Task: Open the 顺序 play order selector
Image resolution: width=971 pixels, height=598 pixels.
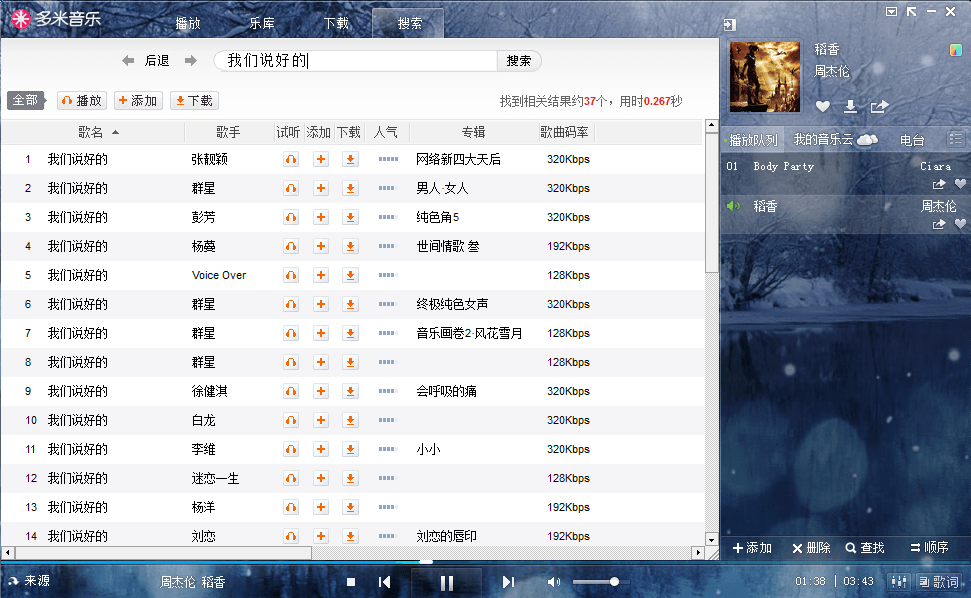Action: coord(930,548)
